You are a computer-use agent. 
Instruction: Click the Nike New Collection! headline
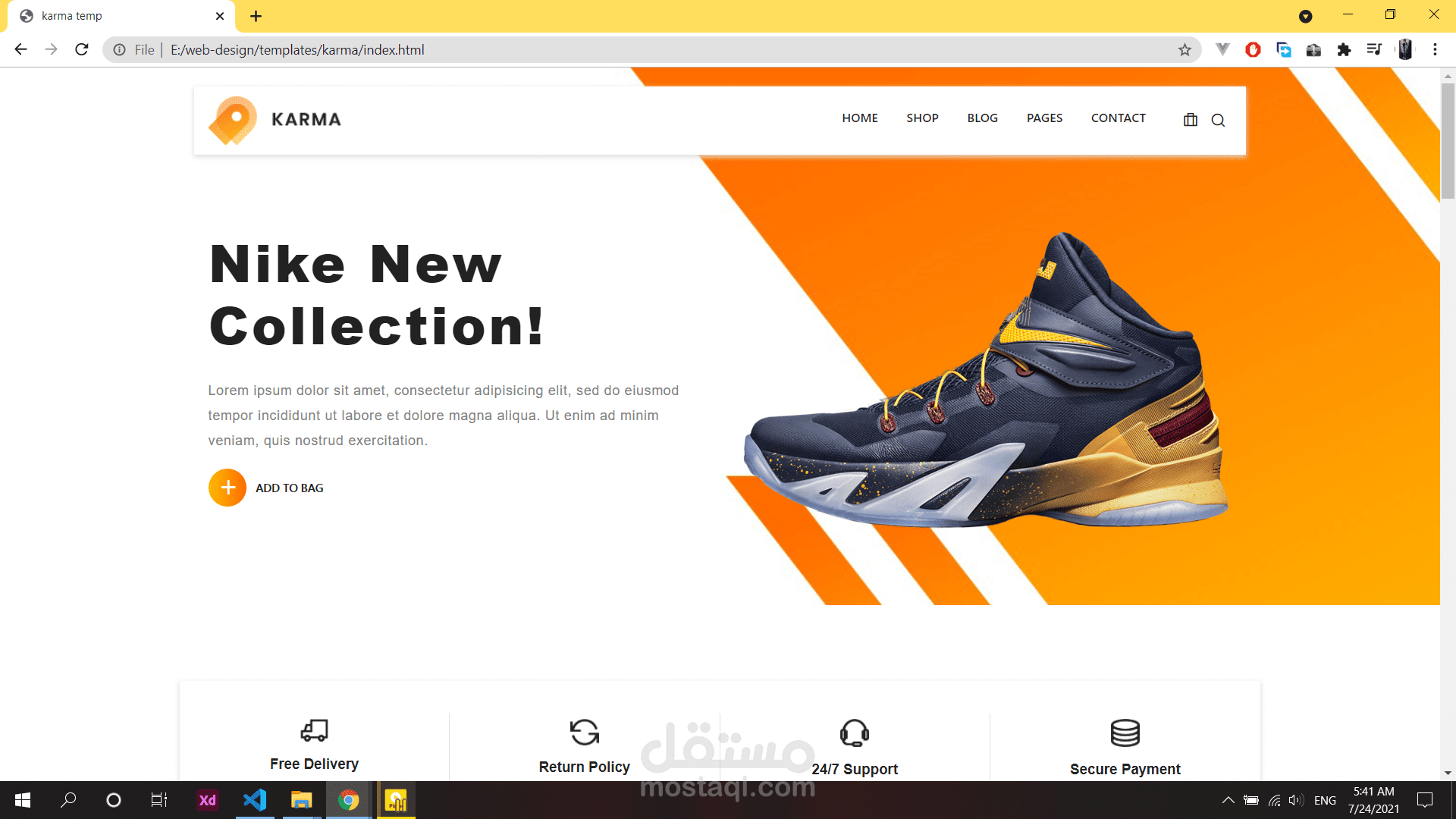click(377, 295)
